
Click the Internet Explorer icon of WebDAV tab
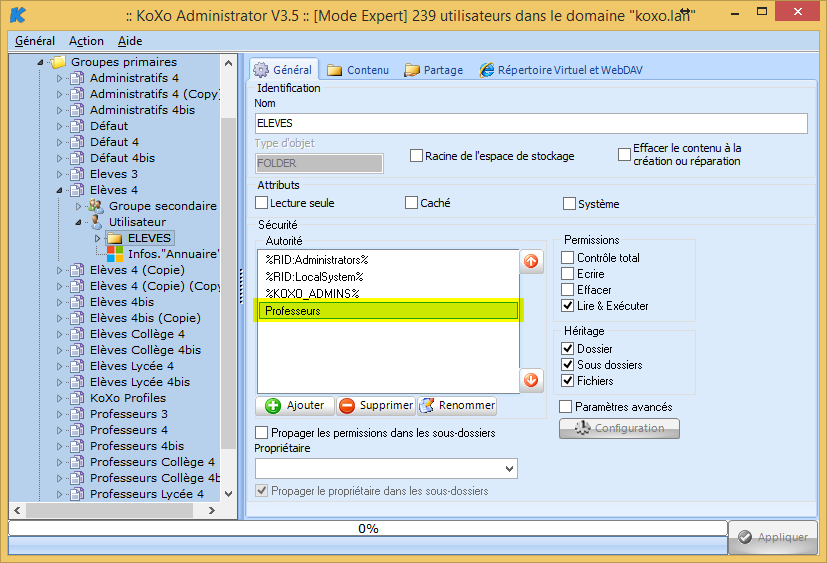tap(486, 70)
